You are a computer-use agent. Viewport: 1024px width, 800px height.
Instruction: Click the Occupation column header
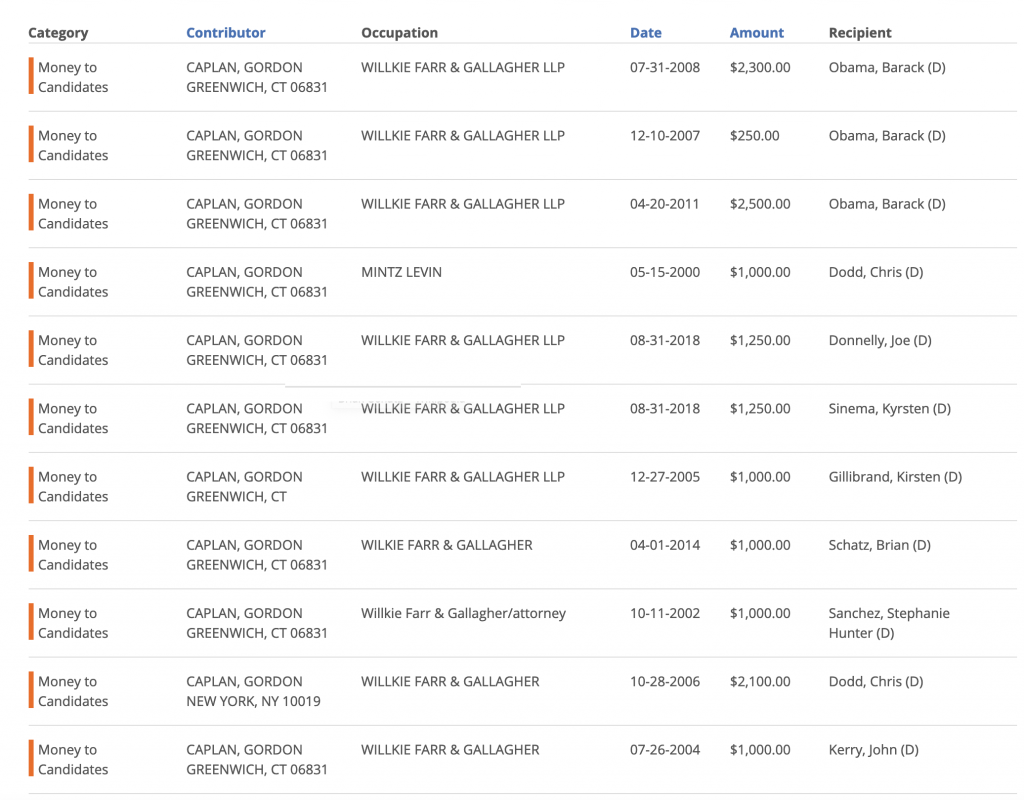coord(399,32)
